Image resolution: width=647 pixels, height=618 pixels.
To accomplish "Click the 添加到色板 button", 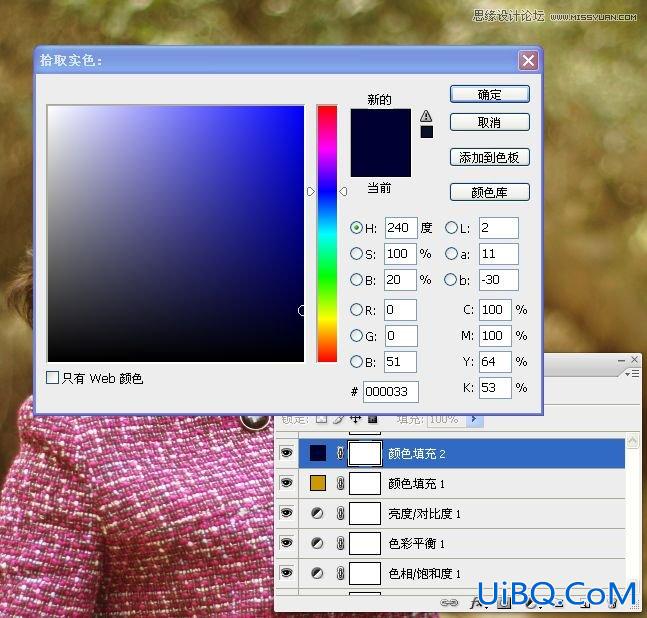I will coord(489,157).
